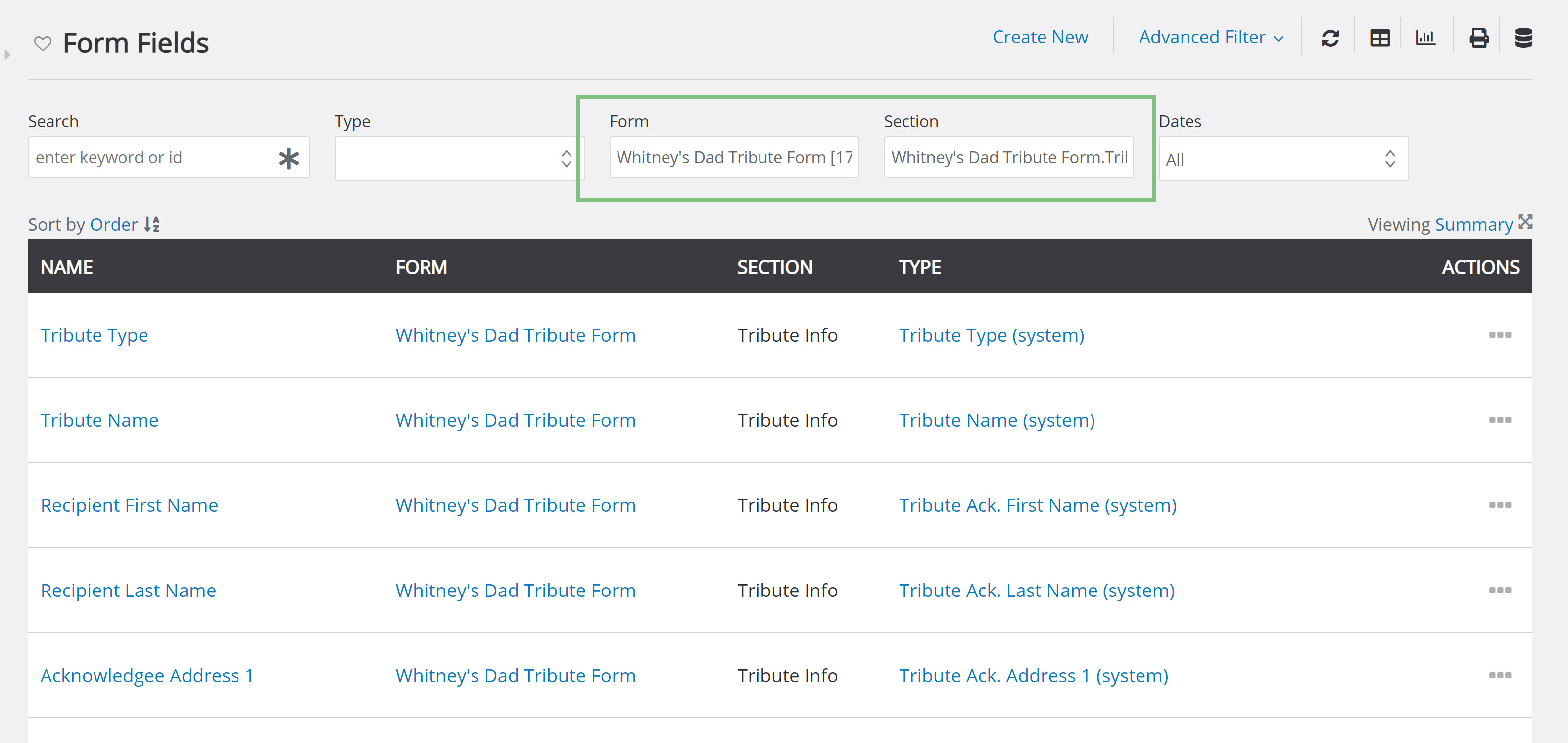Click the heart favorite icon beside Form Fields
The width and height of the screenshot is (1568, 743).
[42, 43]
